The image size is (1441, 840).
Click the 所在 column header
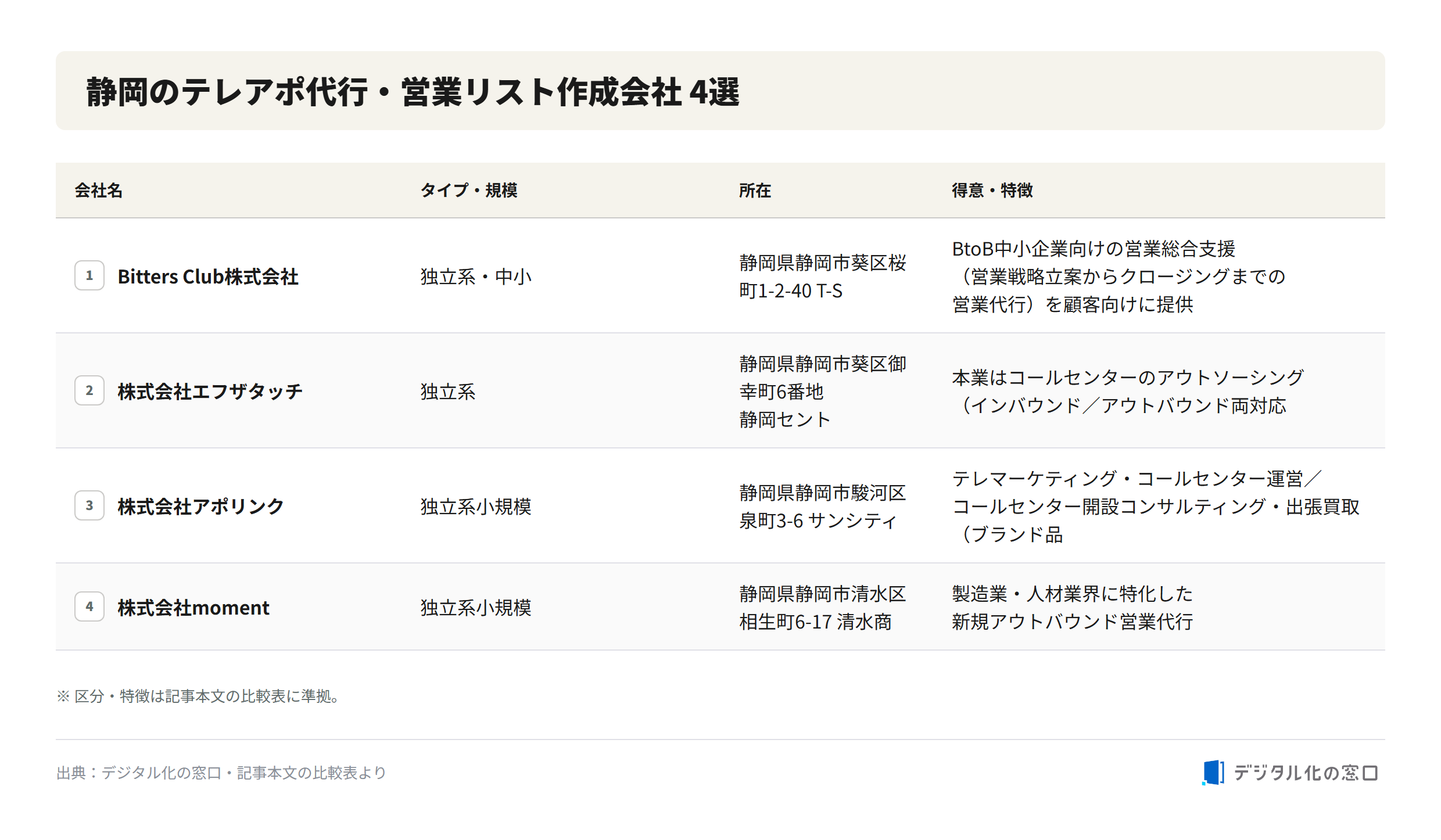click(755, 190)
